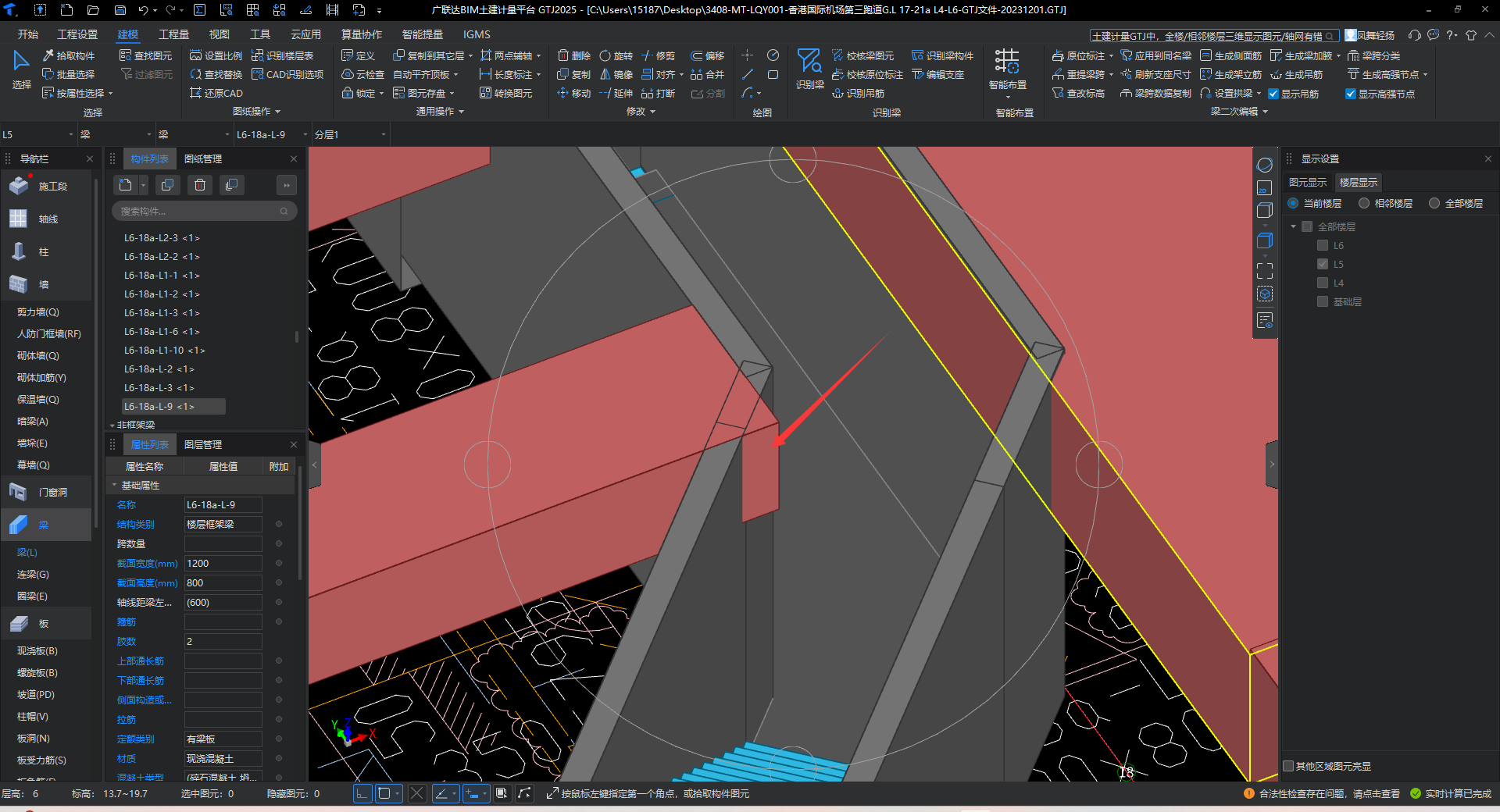
Task: Click 应用到同名梁 button
Action: pos(1156,55)
